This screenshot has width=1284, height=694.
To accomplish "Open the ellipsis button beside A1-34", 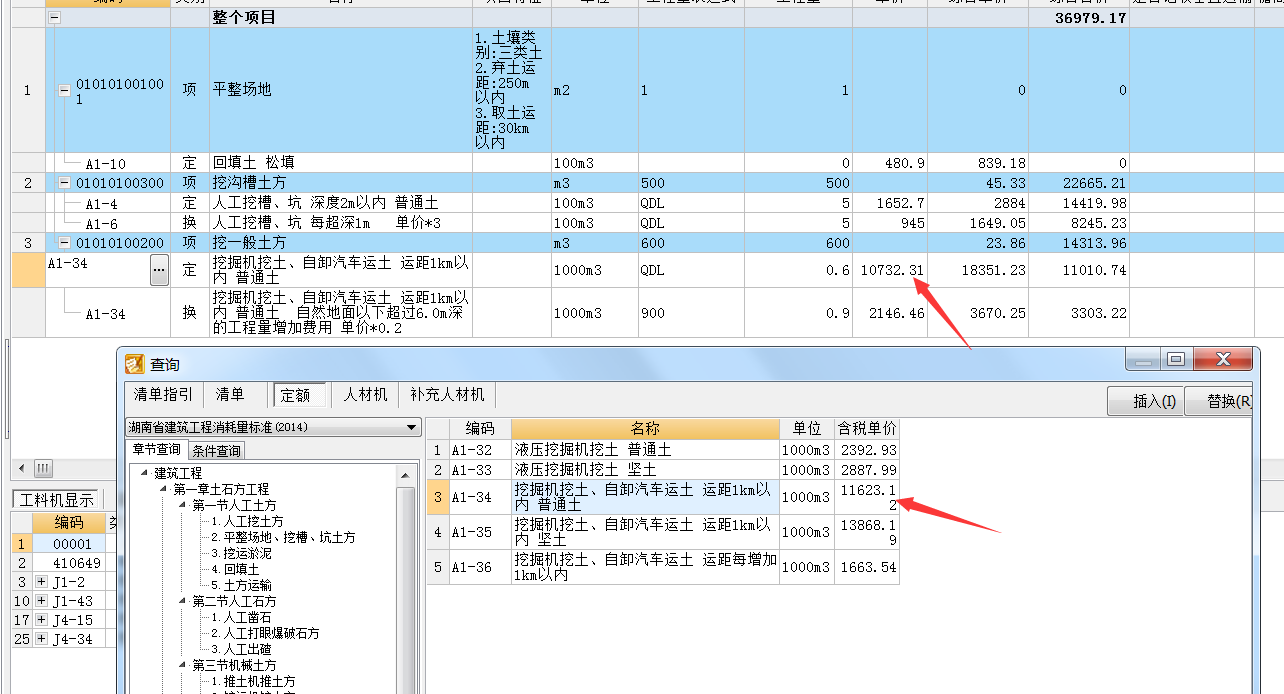I will 159,270.
